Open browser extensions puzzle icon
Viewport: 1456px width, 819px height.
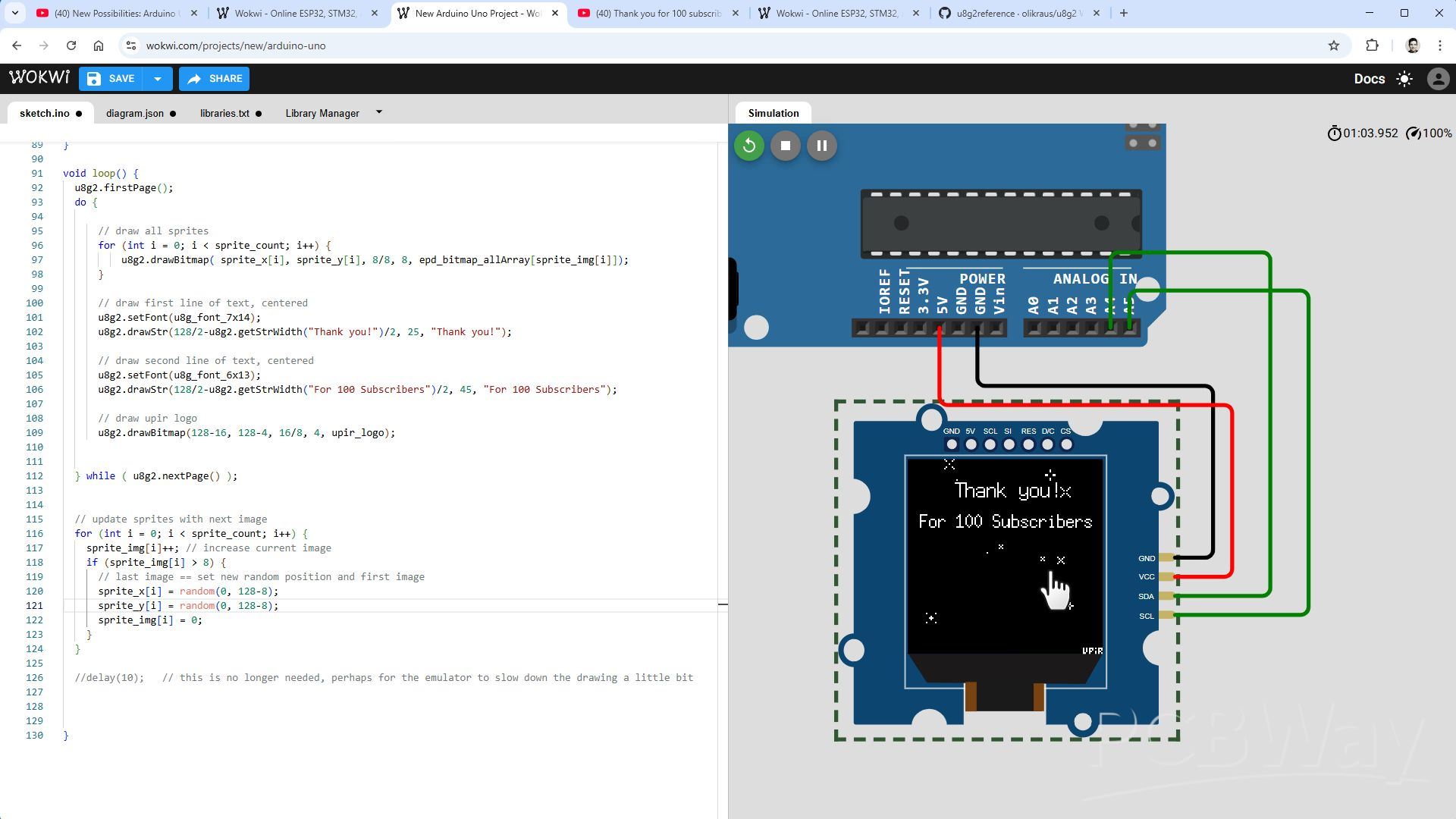pyautogui.click(x=1372, y=45)
